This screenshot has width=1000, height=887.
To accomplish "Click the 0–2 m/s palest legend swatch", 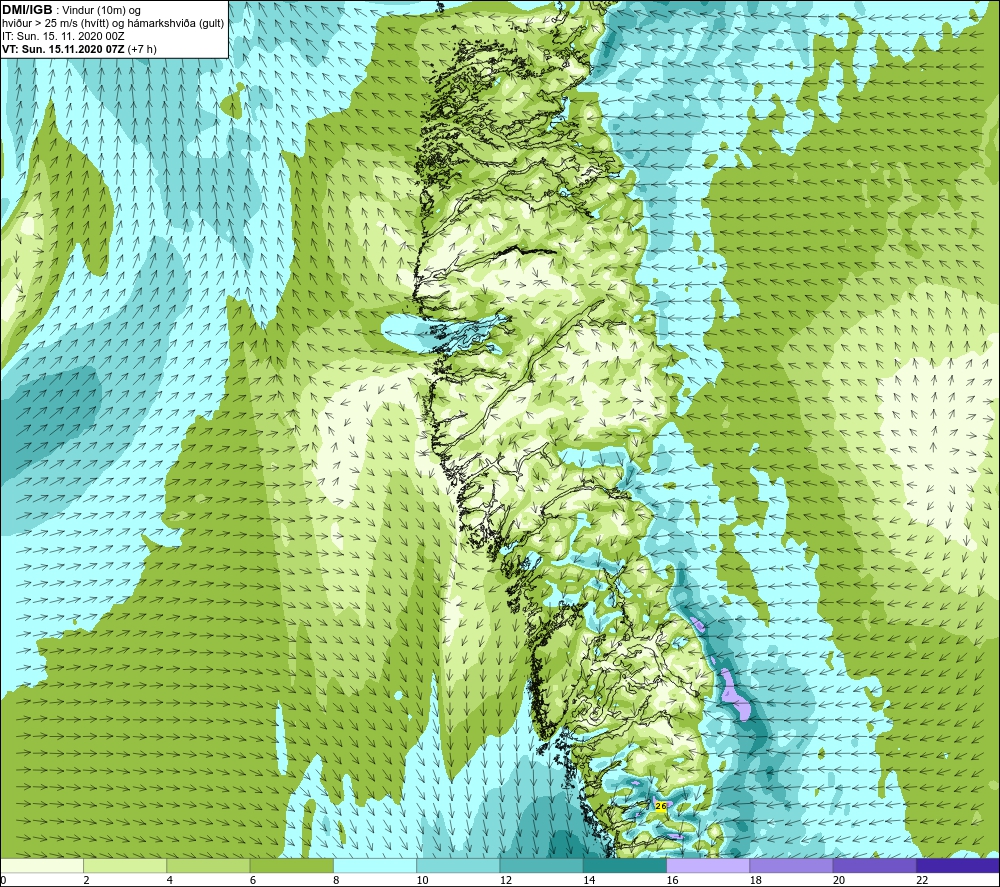I will coord(42,865).
